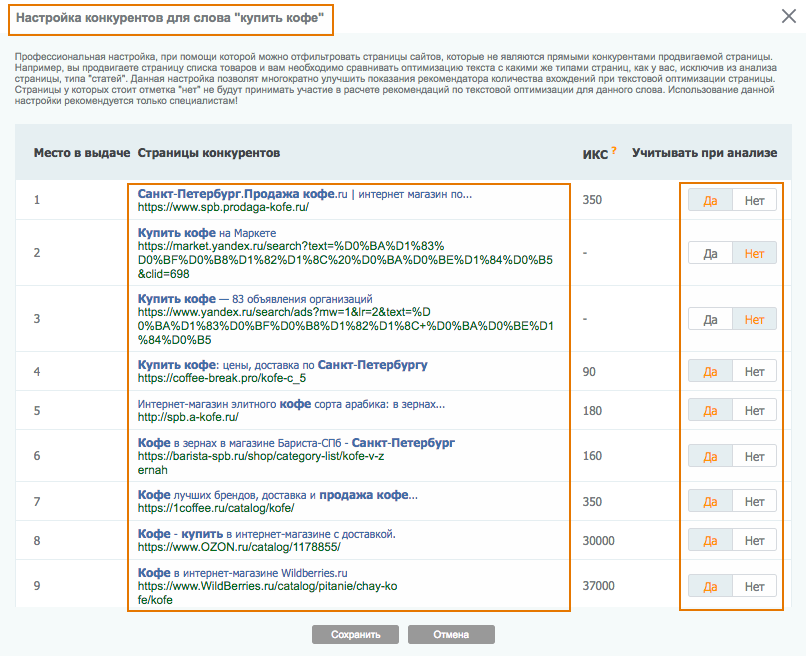Open Интернет-магазин элитного кофе link
This screenshot has width=806, height=656.
[x=290, y=404]
